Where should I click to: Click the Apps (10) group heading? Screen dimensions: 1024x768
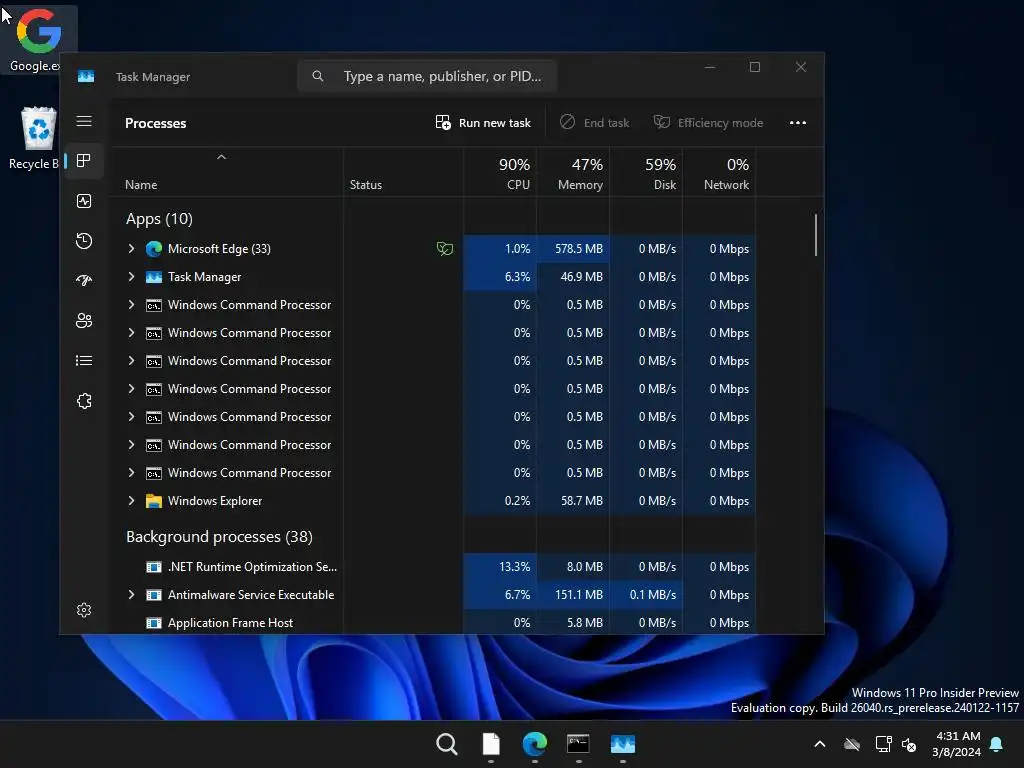pos(159,219)
